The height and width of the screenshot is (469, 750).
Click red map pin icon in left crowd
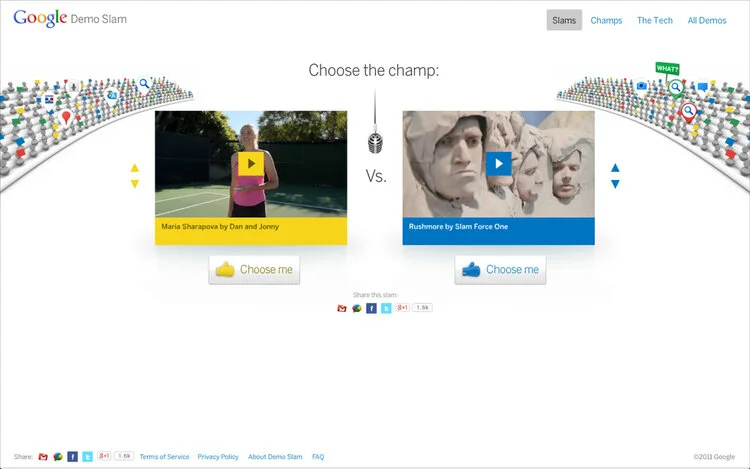(66, 117)
